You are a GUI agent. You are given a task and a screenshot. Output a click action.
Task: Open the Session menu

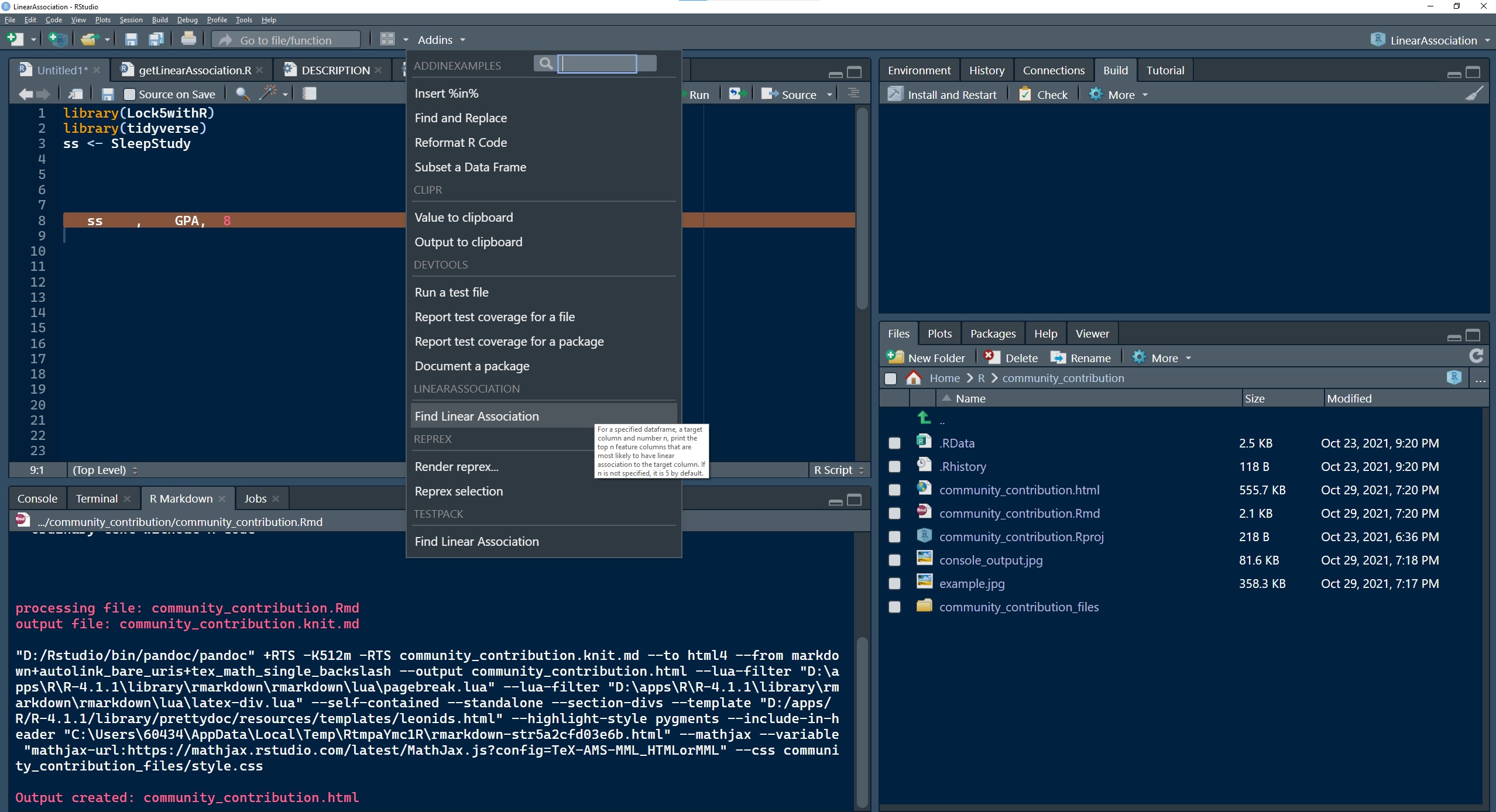(131, 20)
